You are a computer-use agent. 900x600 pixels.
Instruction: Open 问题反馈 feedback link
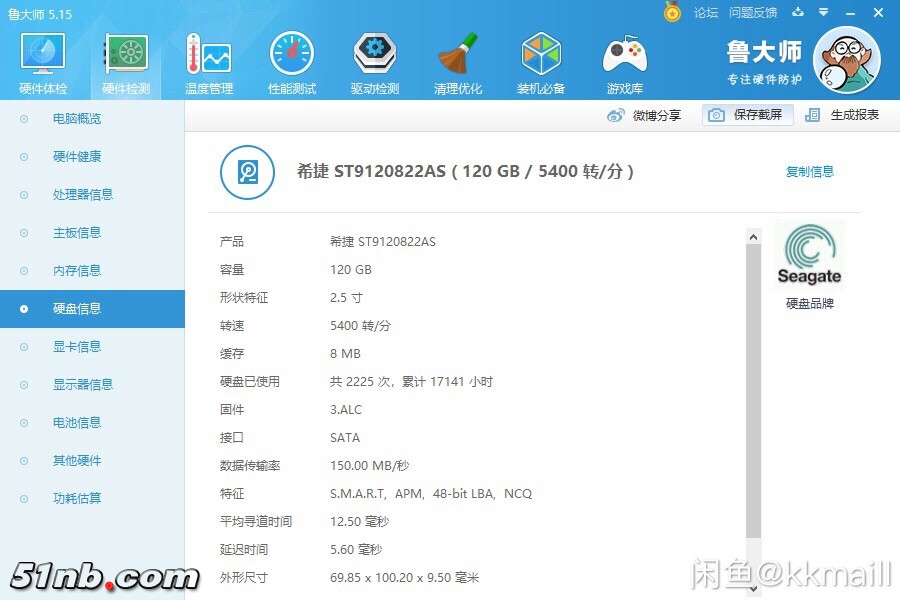(x=753, y=13)
